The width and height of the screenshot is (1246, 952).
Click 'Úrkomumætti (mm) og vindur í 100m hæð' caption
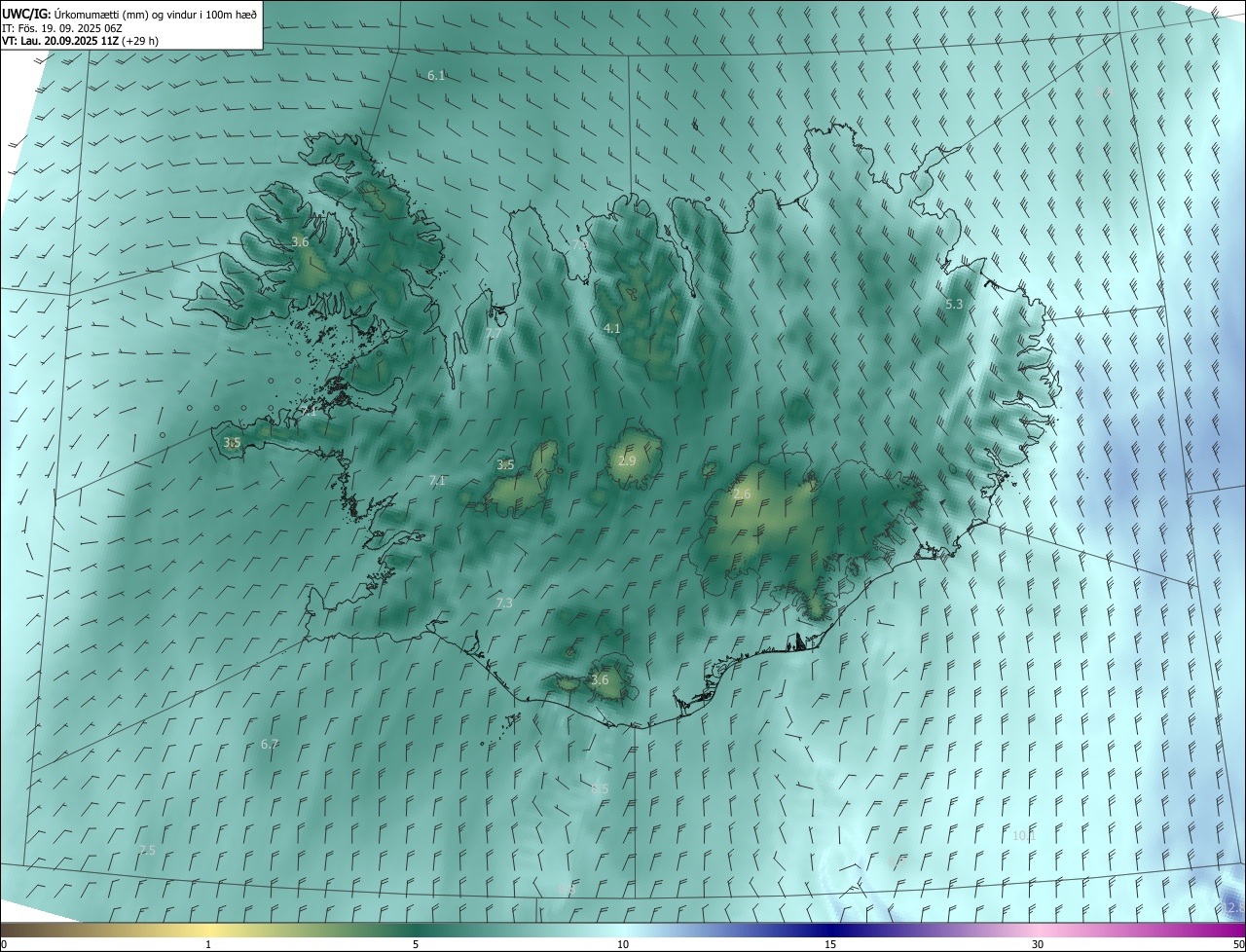pyautogui.click(x=156, y=13)
